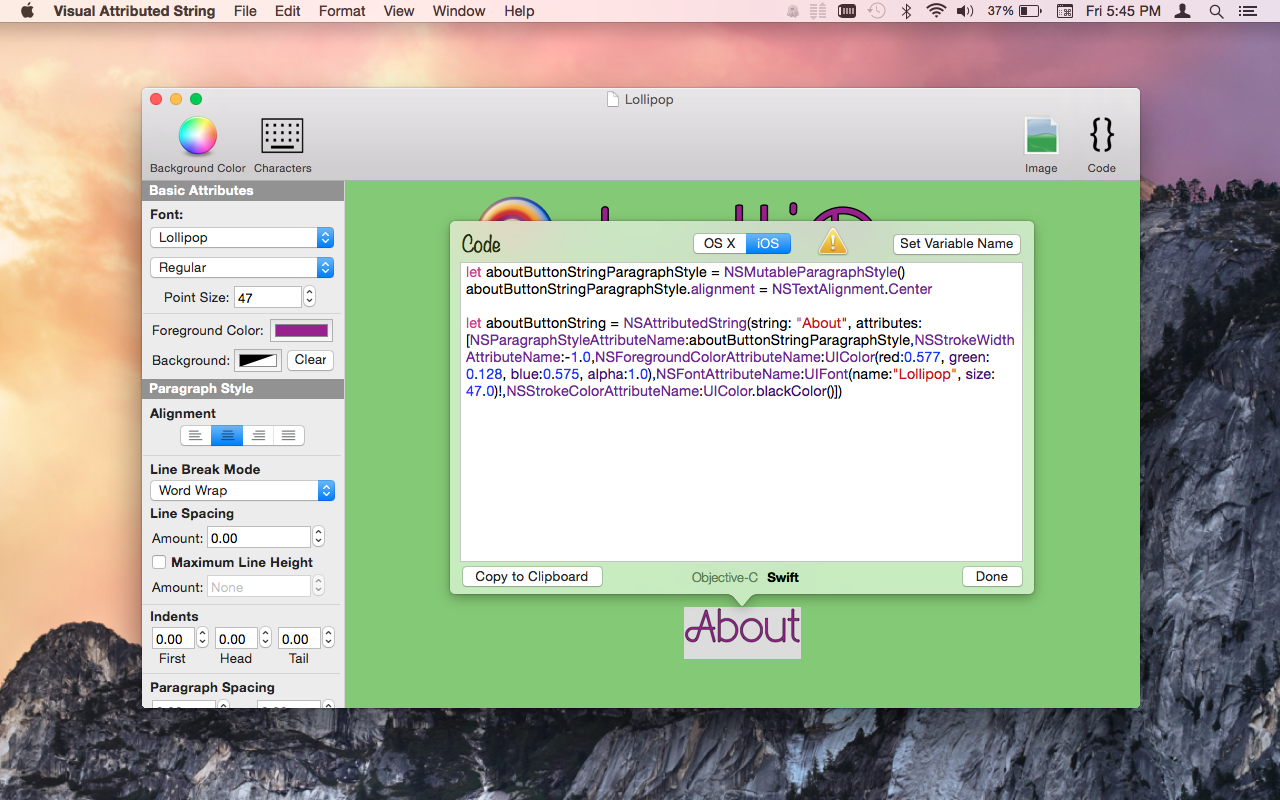Click the Point Size stepper
The width and height of the screenshot is (1280, 800).
(310, 297)
